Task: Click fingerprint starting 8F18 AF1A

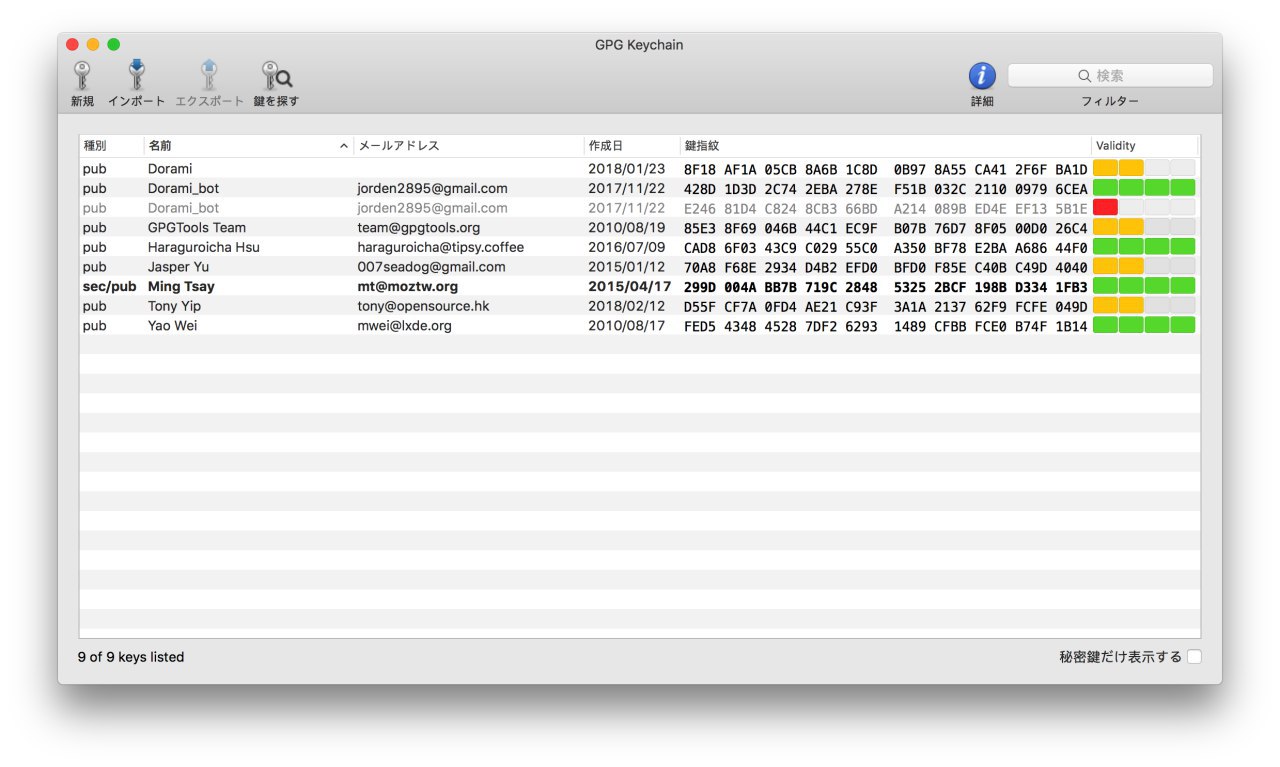Action: (x=885, y=169)
